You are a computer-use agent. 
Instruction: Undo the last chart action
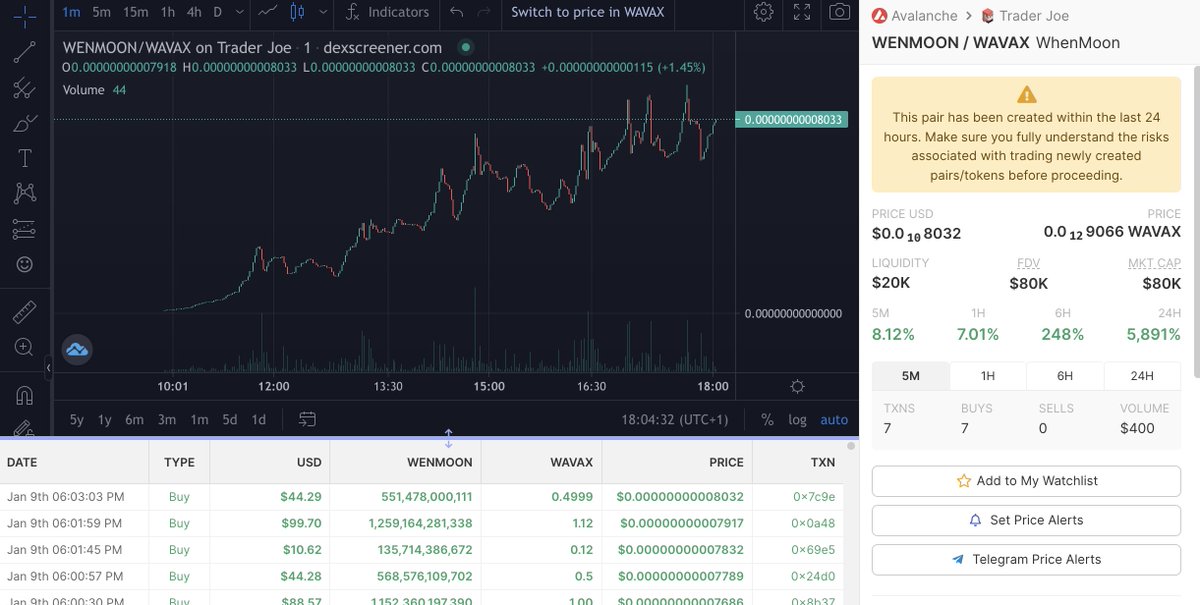coord(457,12)
